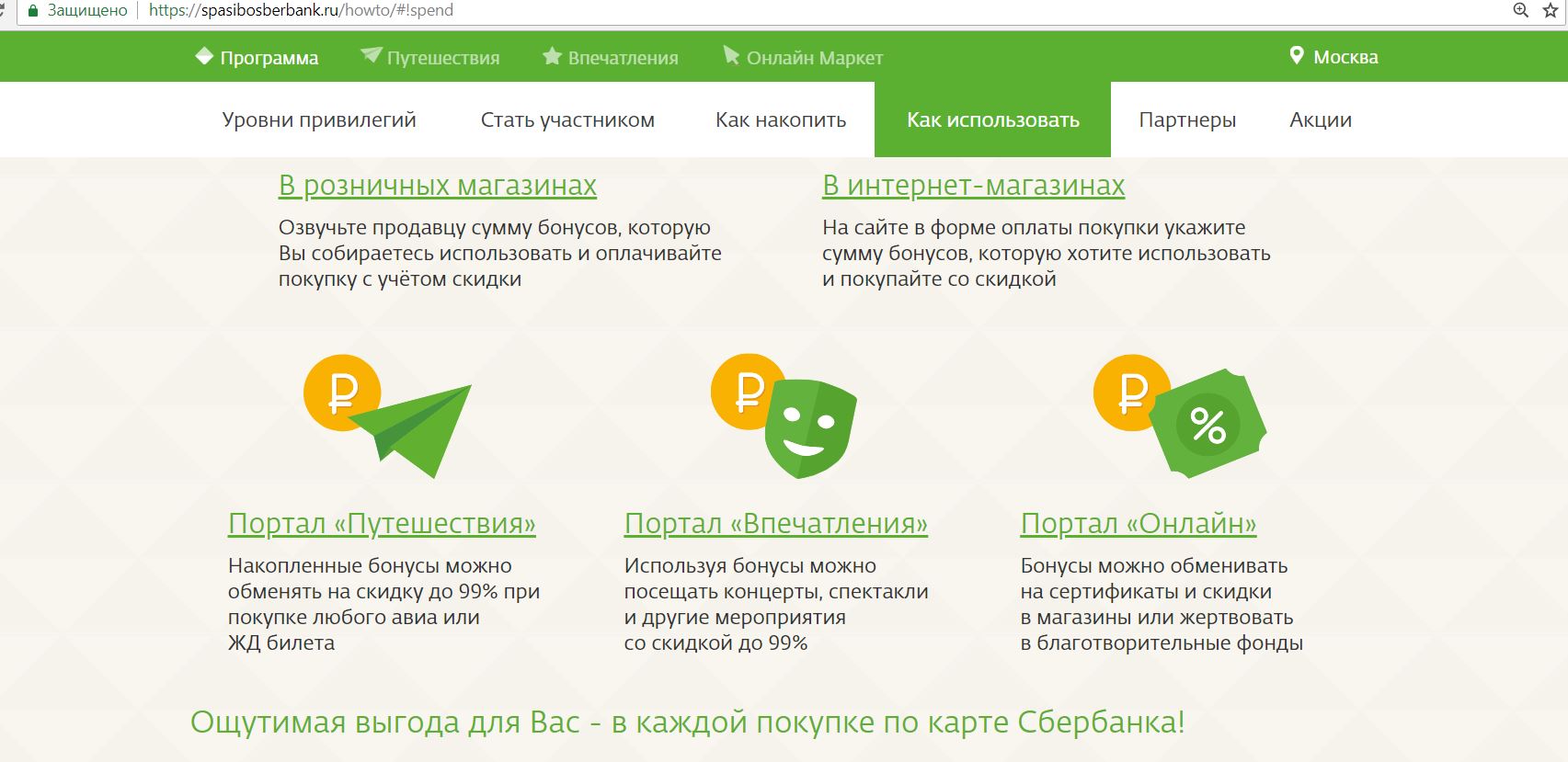Open the Впечатления section in top bar

pyautogui.click(x=623, y=58)
